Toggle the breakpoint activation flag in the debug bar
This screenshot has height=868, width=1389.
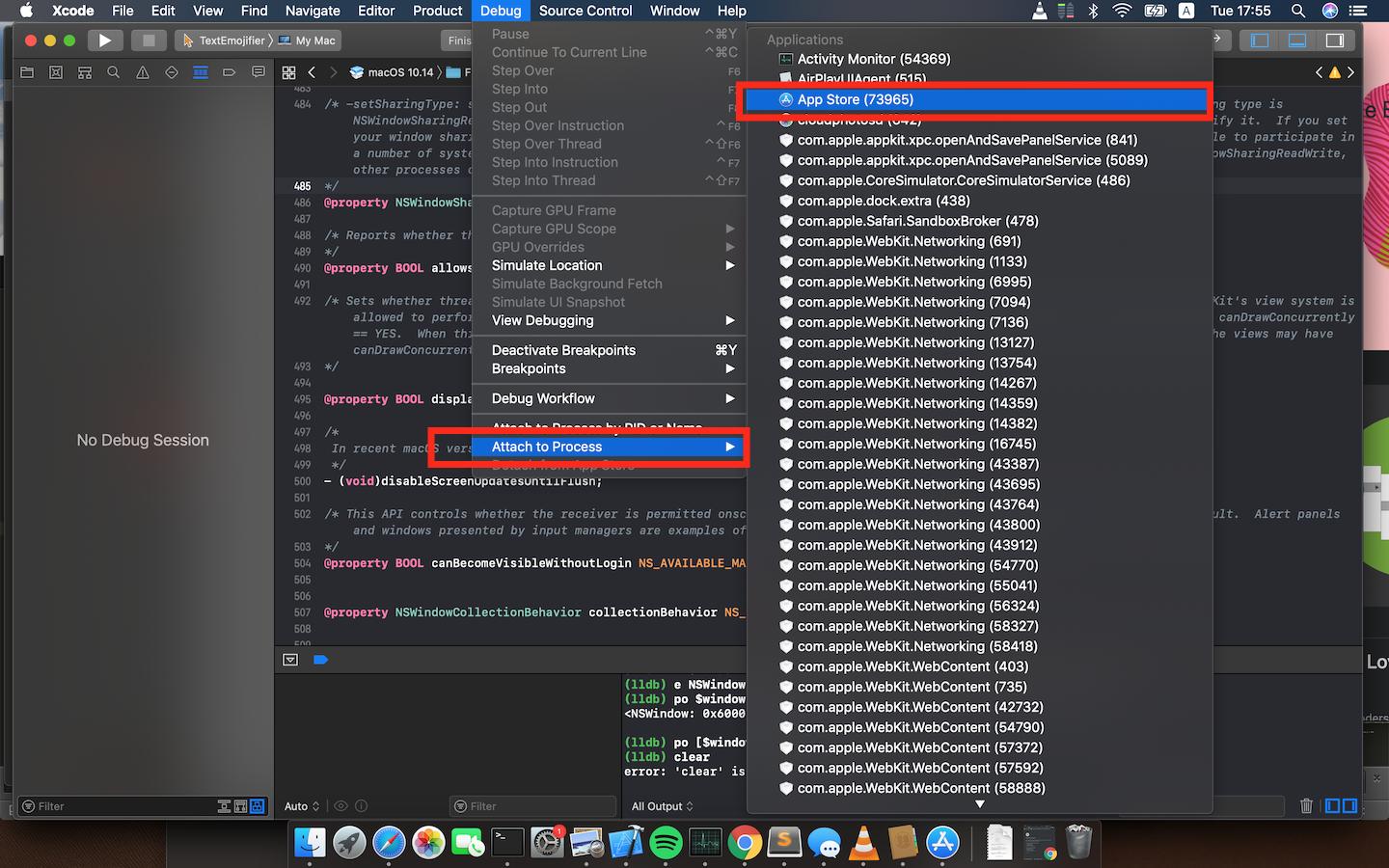point(320,660)
